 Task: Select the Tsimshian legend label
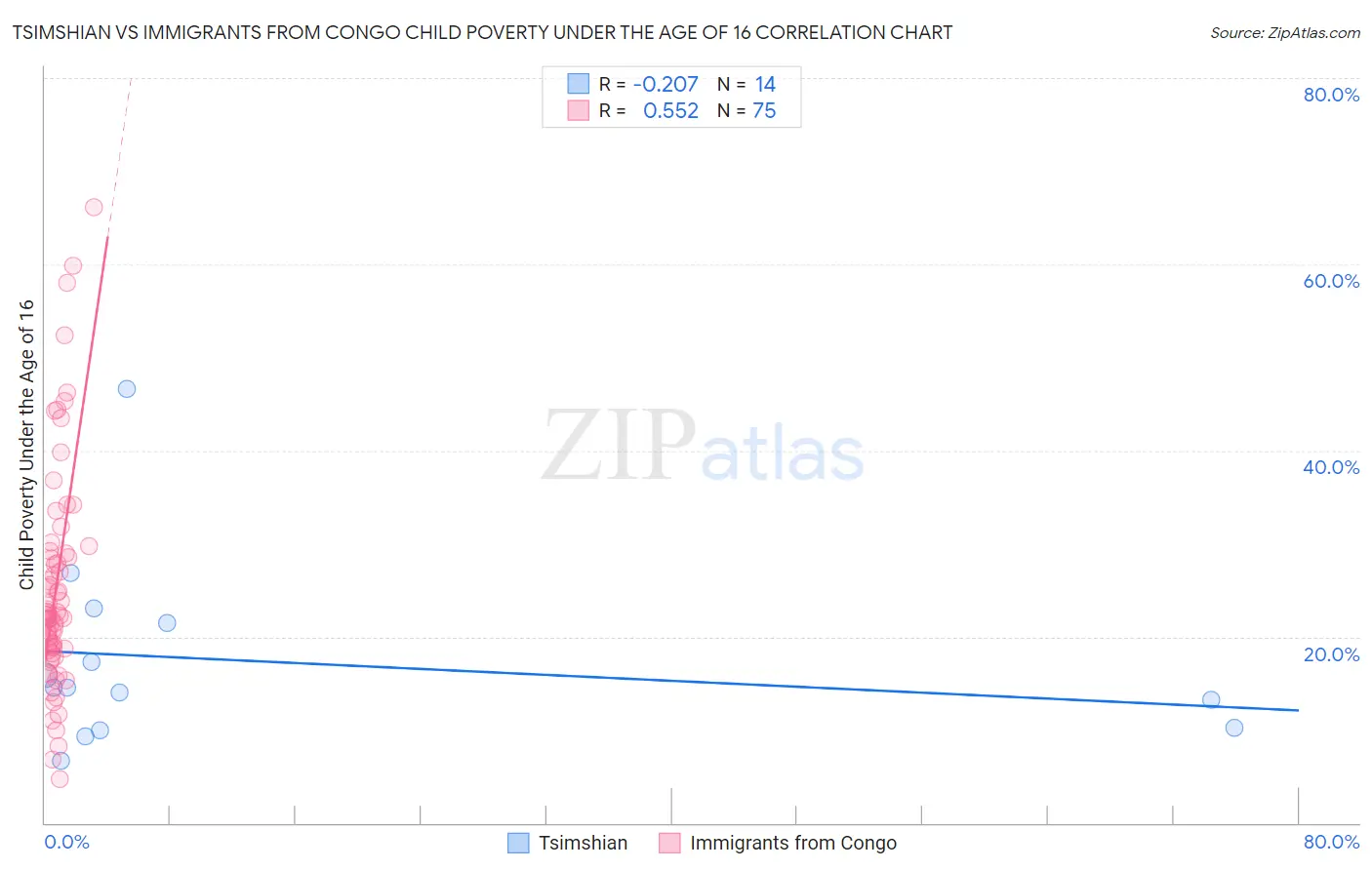click(583, 843)
